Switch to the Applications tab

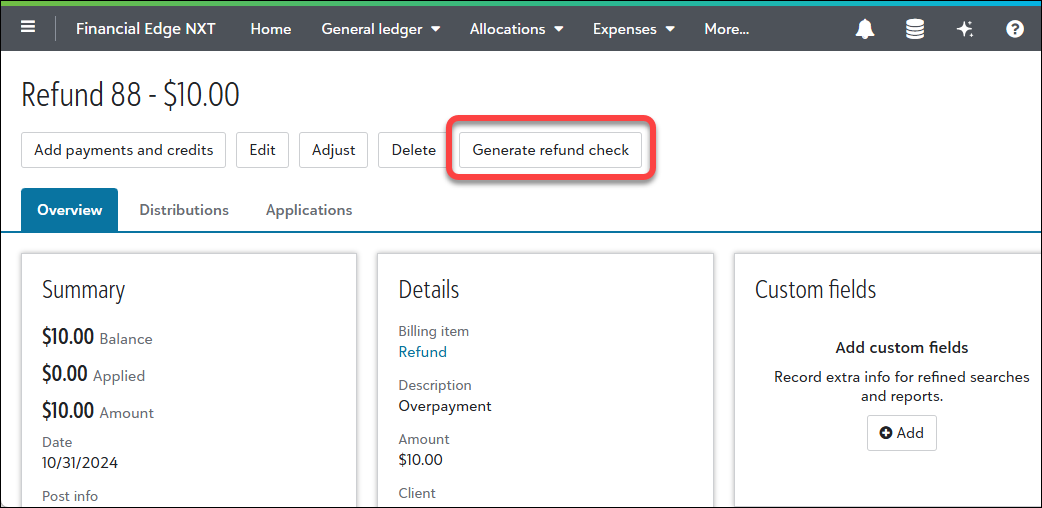pyautogui.click(x=309, y=210)
